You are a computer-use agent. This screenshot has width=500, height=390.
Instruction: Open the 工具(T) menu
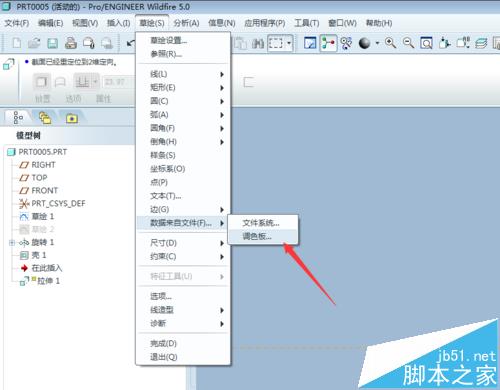point(307,23)
